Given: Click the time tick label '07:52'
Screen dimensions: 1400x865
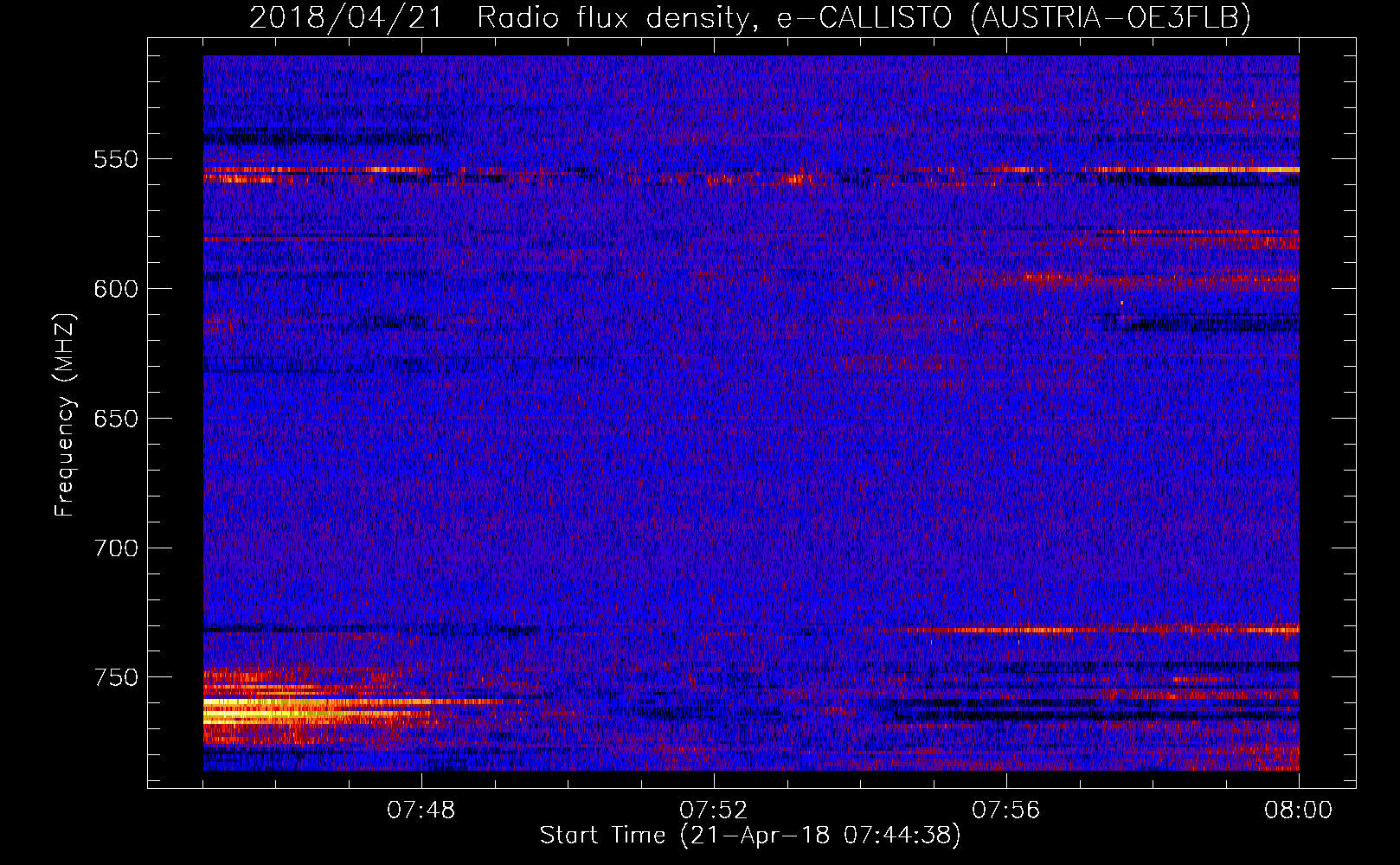Looking at the screenshot, I should [x=714, y=811].
